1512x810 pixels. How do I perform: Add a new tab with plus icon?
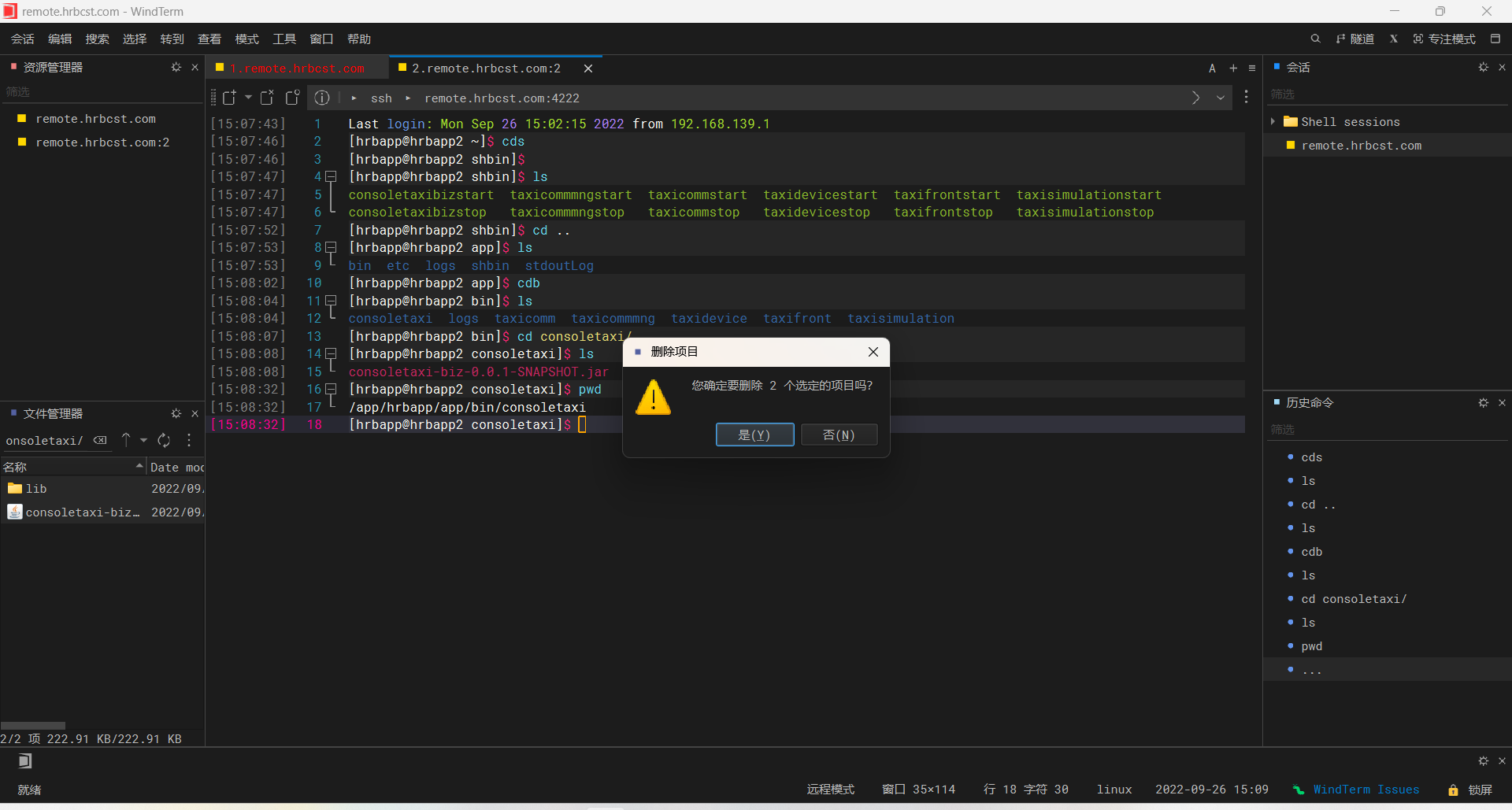[x=1233, y=68]
